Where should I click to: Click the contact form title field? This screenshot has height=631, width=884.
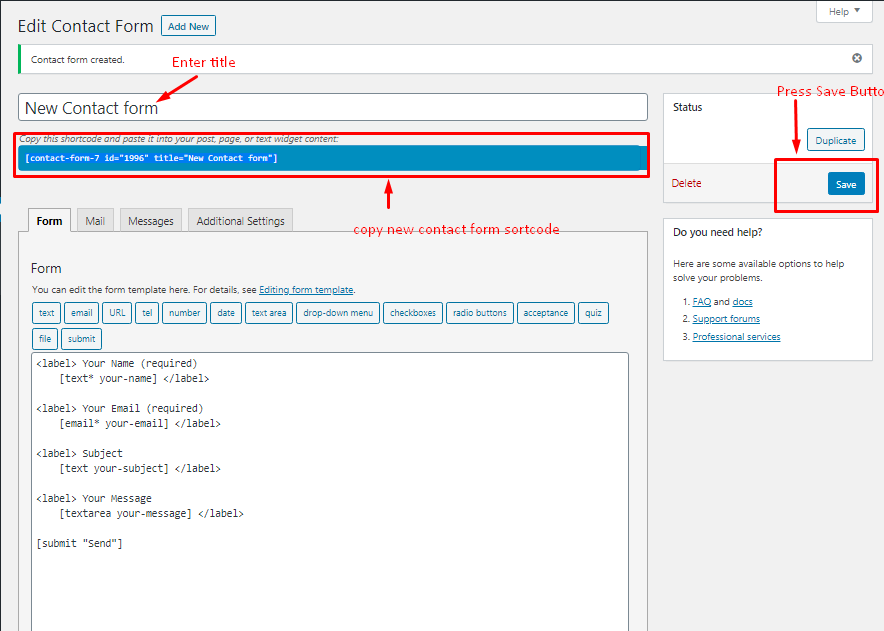(x=332, y=108)
